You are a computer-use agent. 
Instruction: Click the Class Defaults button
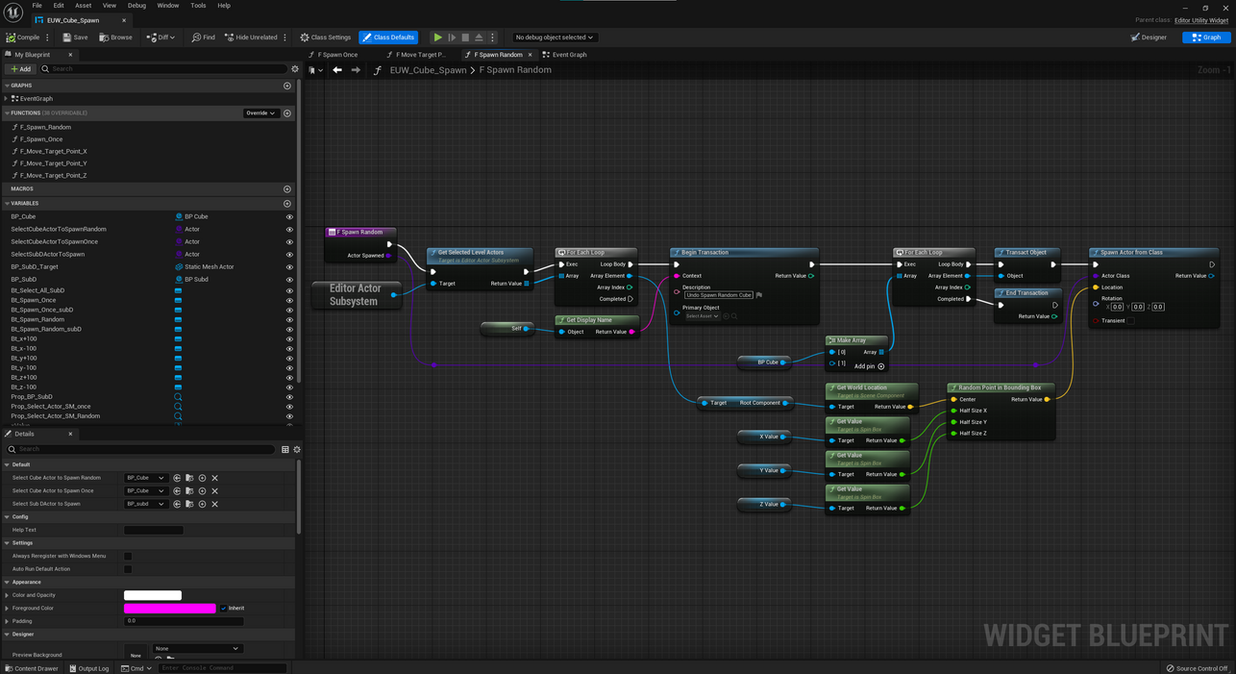point(388,37)
